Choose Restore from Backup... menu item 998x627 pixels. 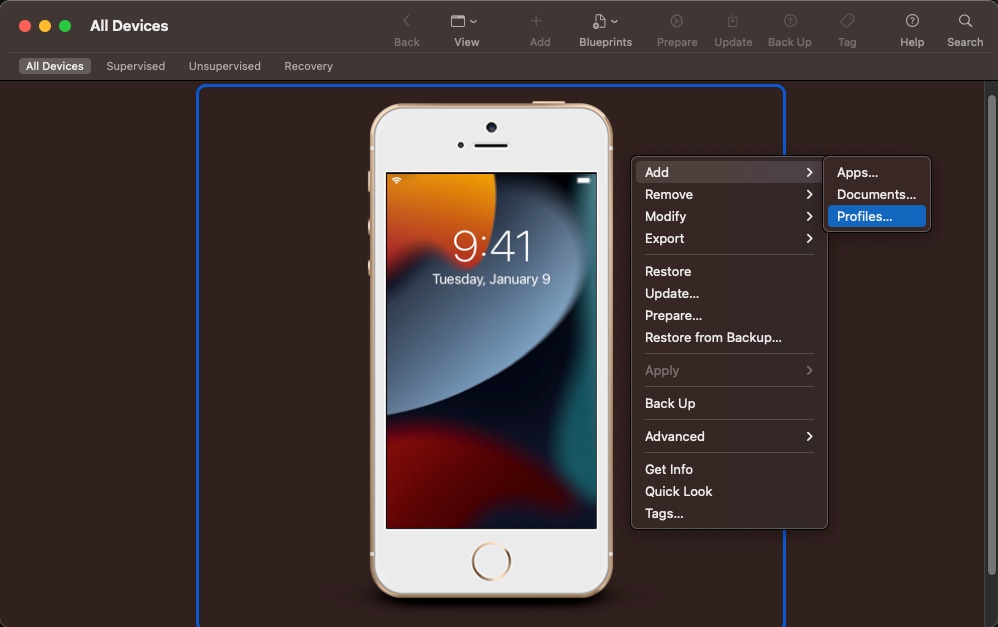pyautogui.click(x=729, y=337)
